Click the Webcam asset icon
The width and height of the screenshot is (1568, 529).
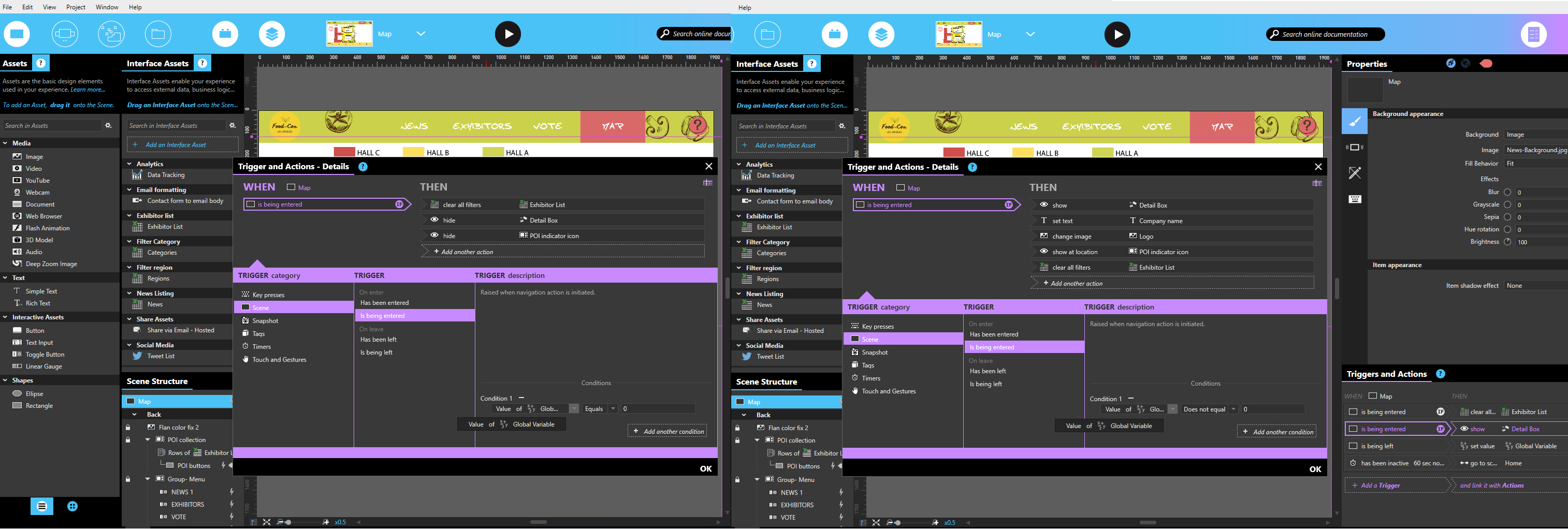click(x=17, y=193)
